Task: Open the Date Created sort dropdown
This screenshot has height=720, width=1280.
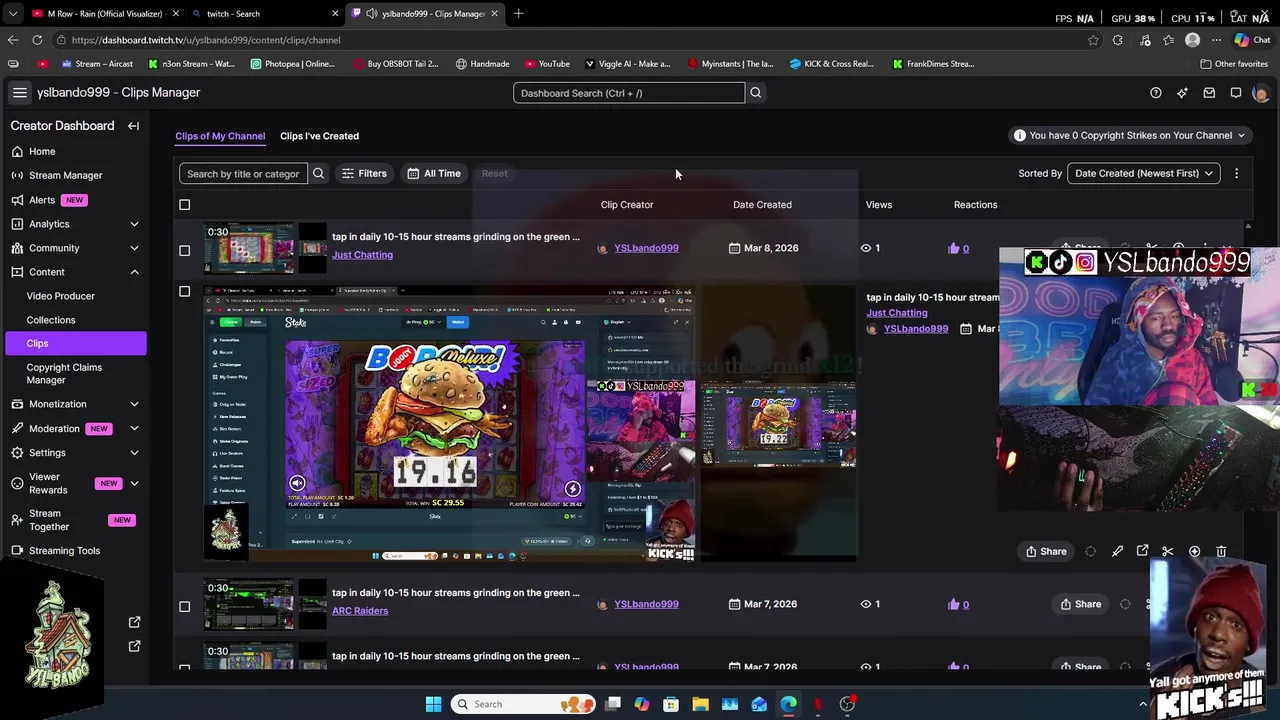Action: [1143, 173]
